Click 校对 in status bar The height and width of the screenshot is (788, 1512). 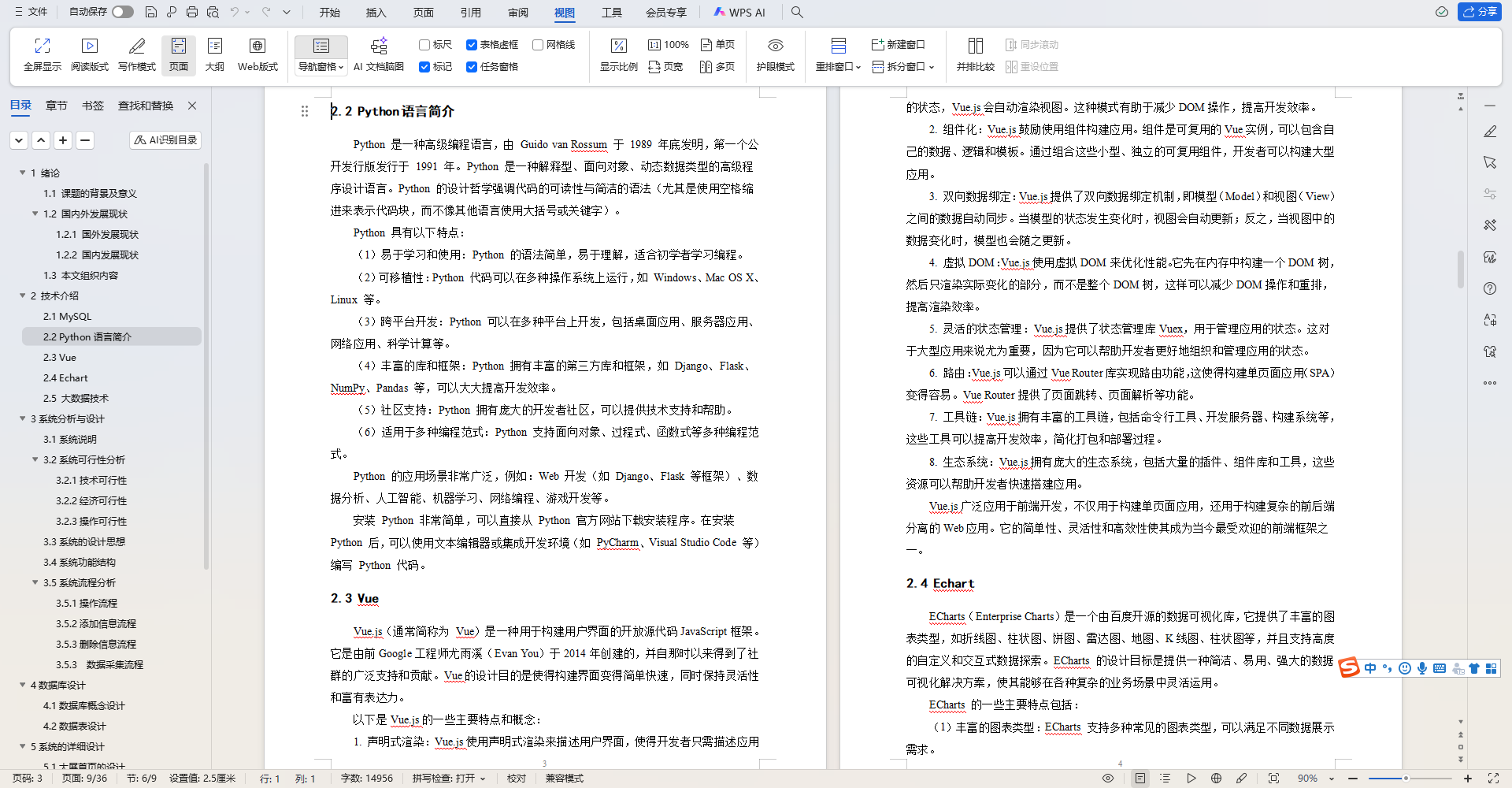[x=517, y=779]
